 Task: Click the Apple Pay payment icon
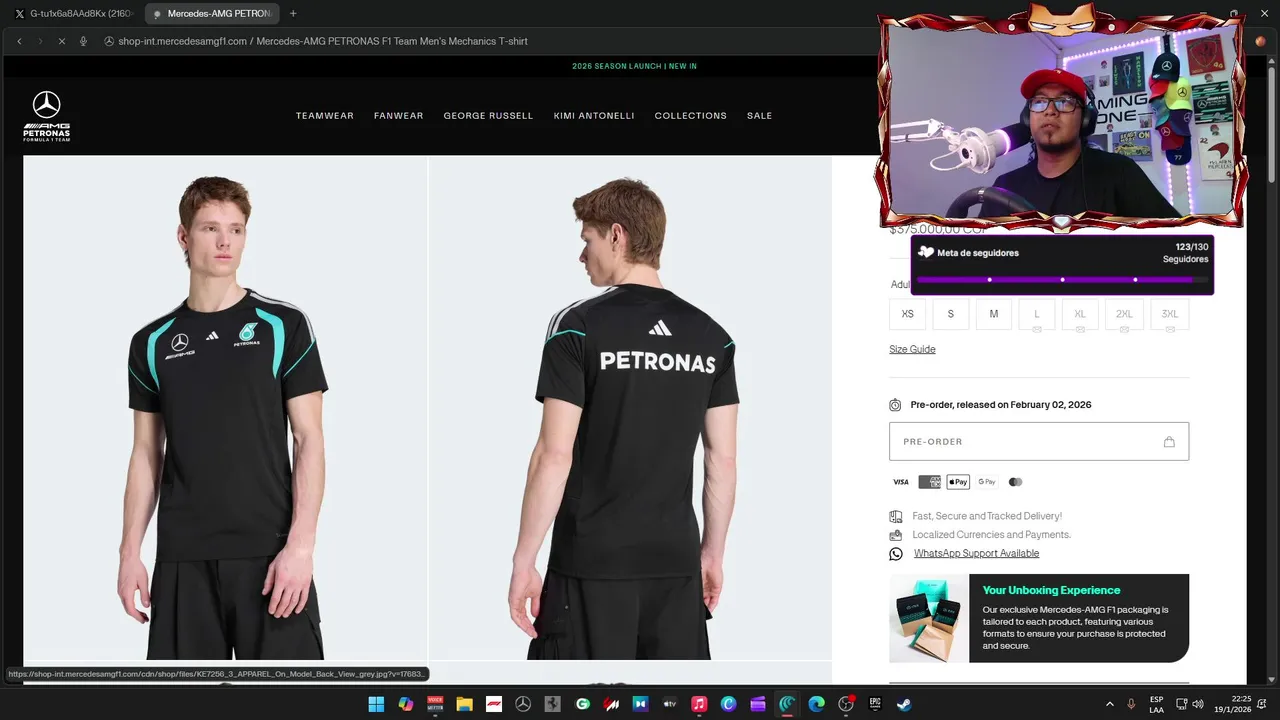958,482
